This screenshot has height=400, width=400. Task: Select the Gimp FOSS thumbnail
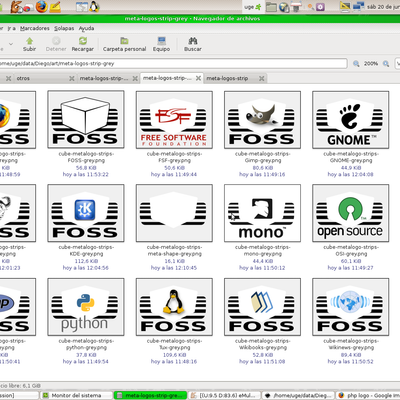pyautogui.click(x=262, y=120)
